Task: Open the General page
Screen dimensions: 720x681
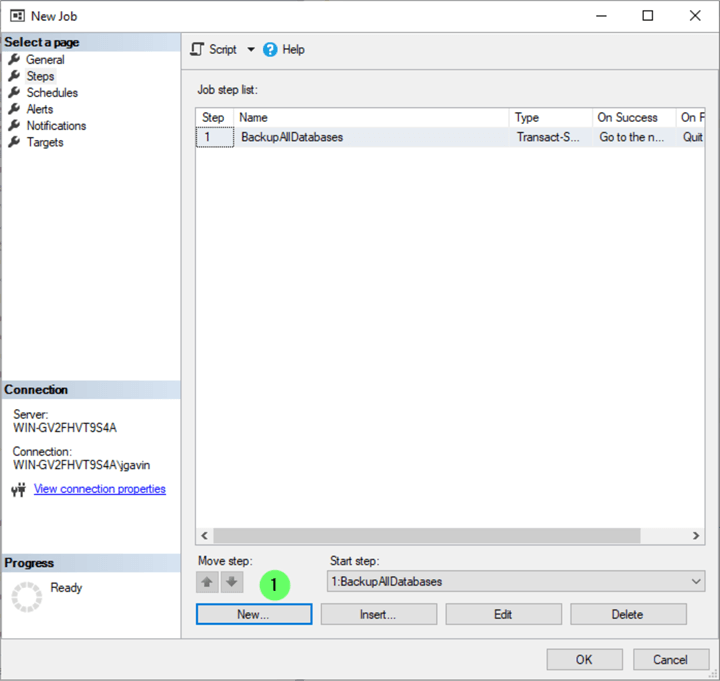Action: point(45,60)
